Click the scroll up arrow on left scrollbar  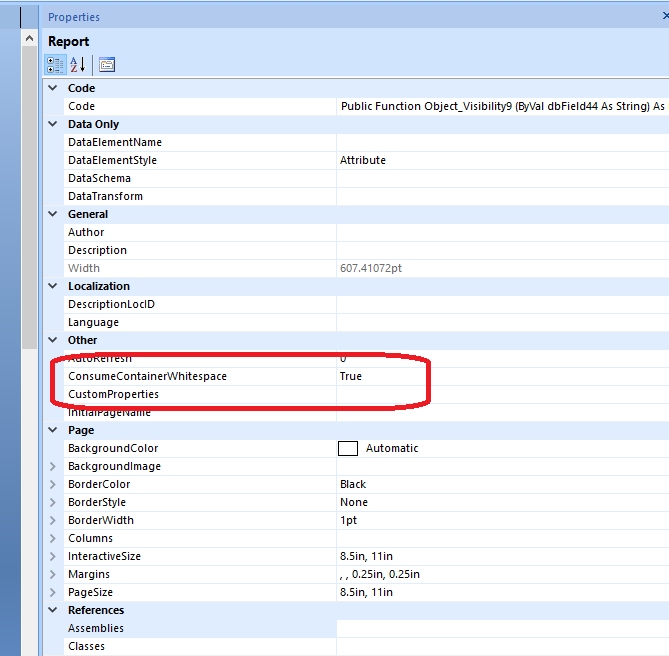click(29, 38)
